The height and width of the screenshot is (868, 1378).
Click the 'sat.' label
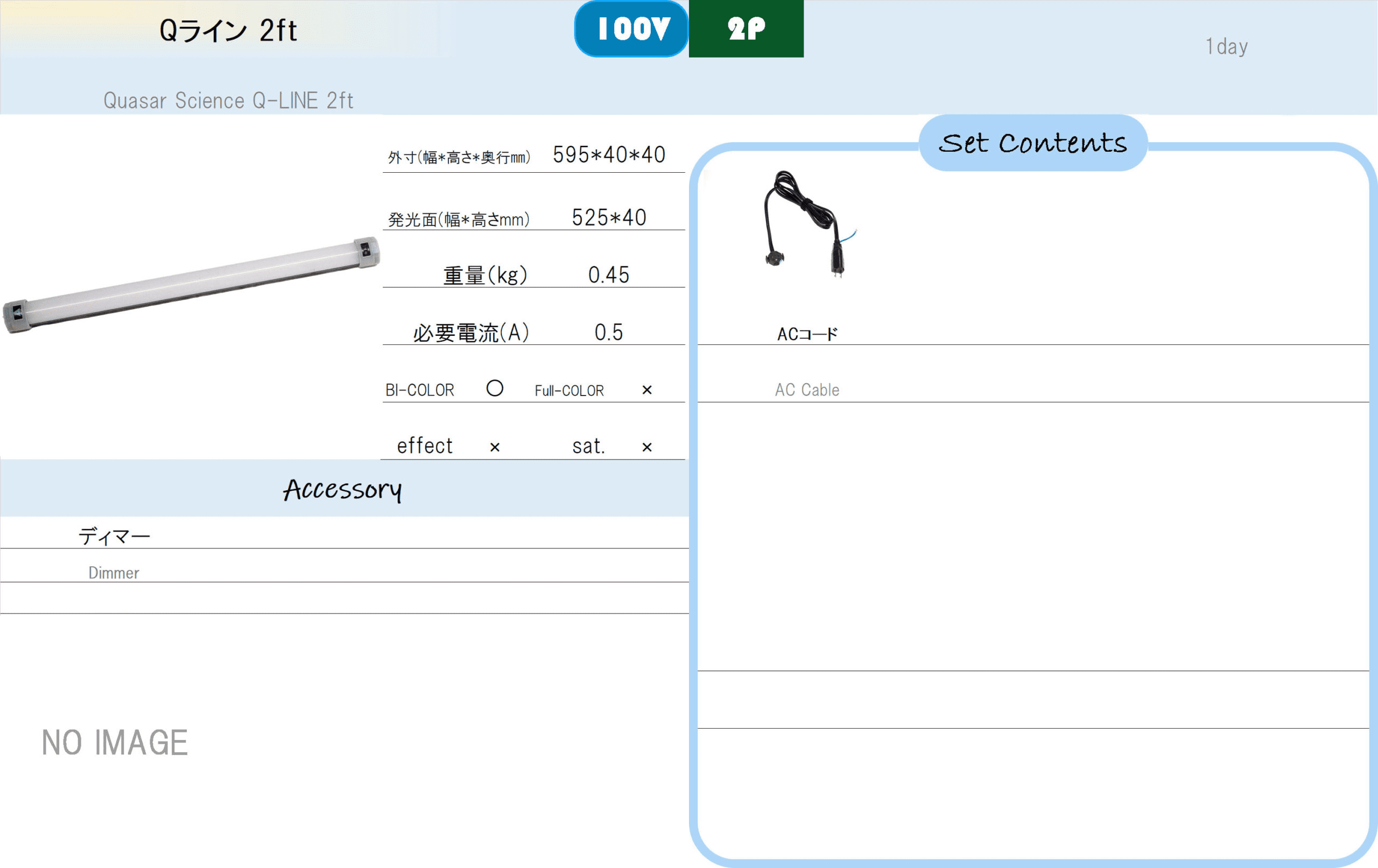[x=589, y=446]
